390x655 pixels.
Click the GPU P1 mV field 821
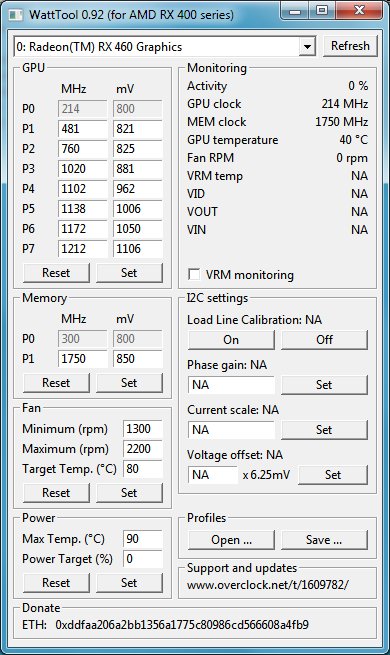(137, 129)
